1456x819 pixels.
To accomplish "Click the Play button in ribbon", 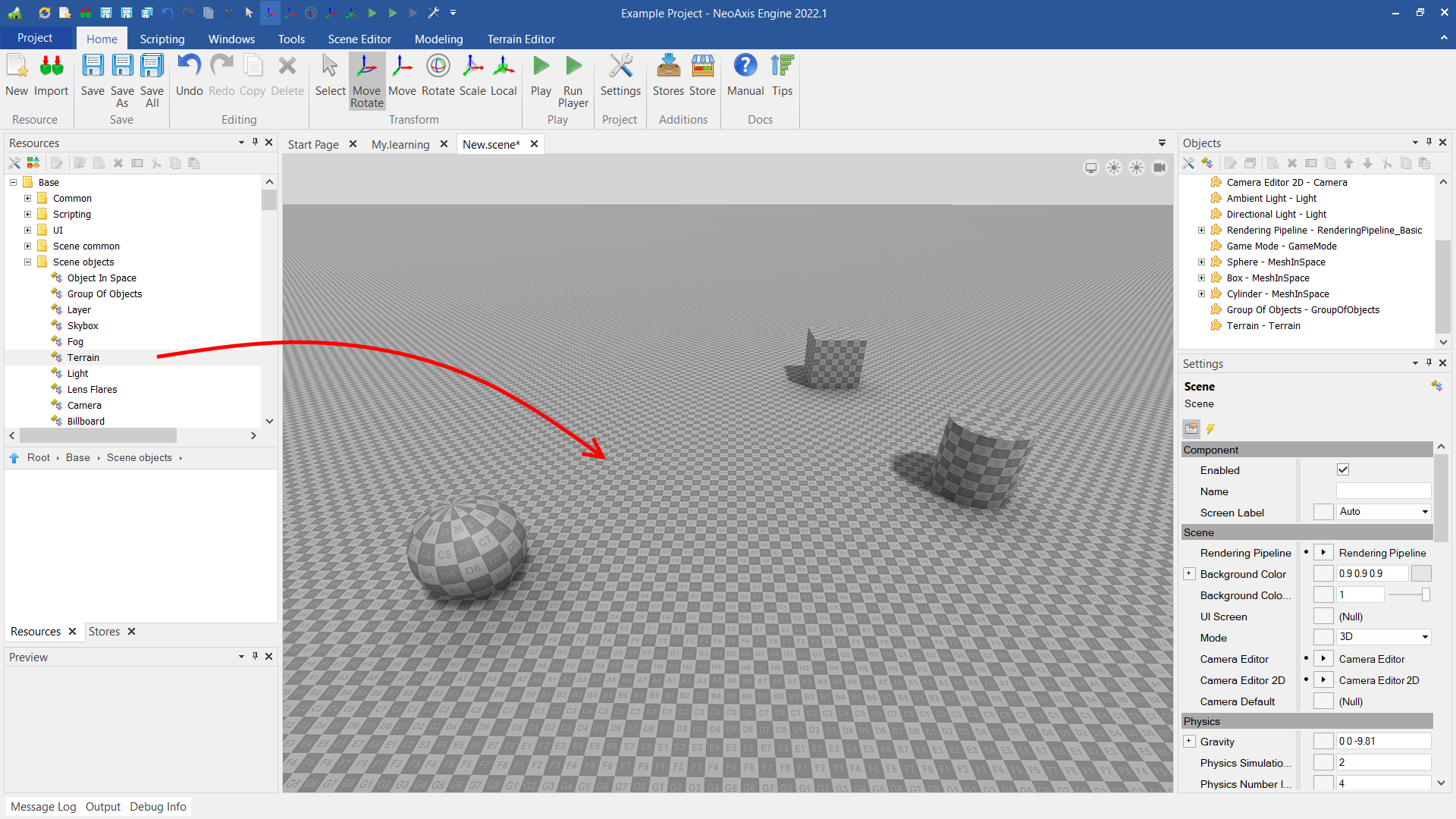I will click(x=541, y=76).
